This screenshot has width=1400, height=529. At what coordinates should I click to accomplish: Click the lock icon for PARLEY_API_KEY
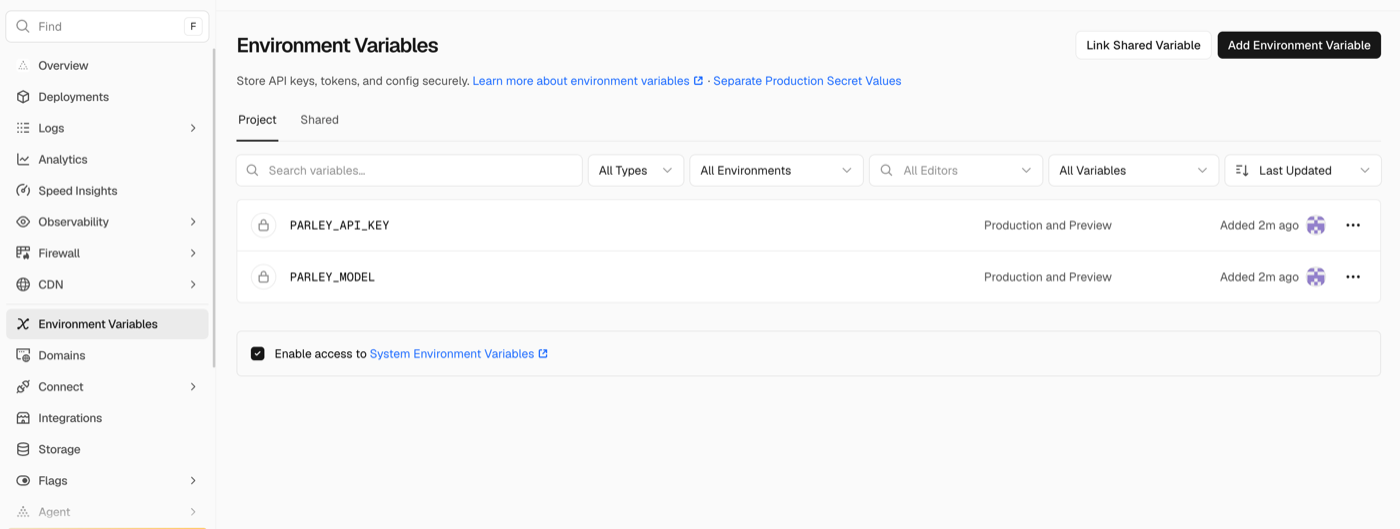pos(263,226)
